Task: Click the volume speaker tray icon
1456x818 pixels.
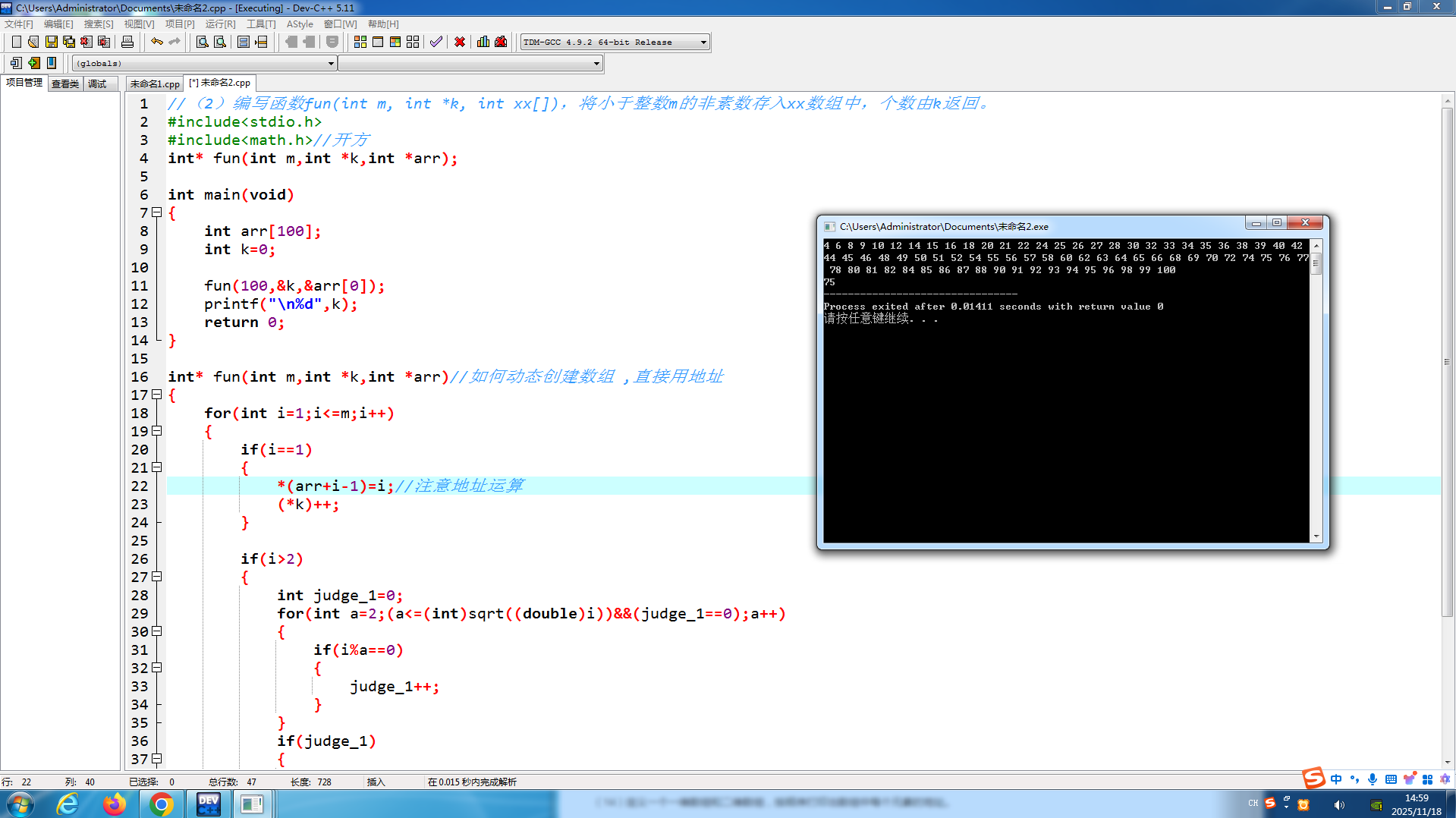Action: point(1339,805)
